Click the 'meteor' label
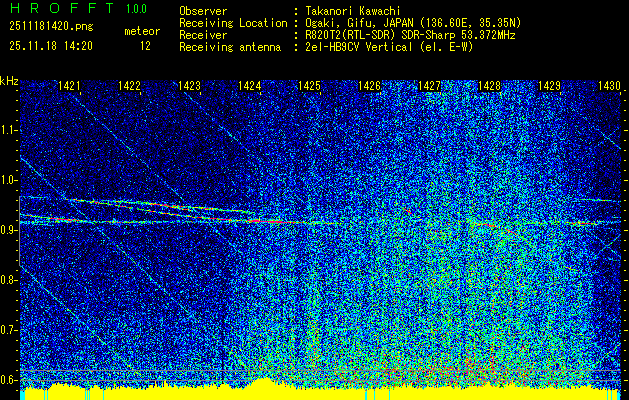The height and width of the screenshot is (400, 629). tap(142, 31)
